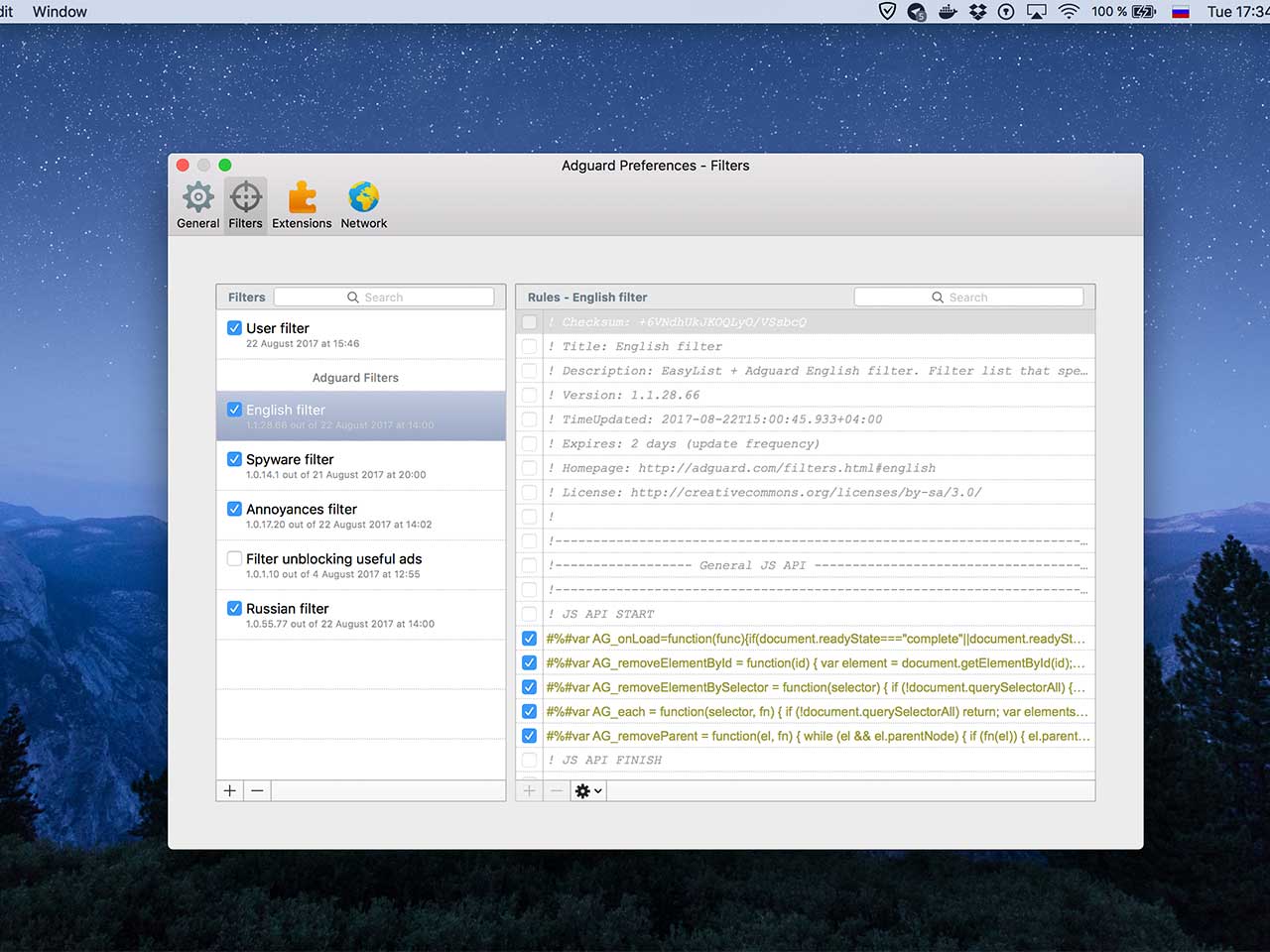
Task: Open the Window menu
Action: coord(60,12)
